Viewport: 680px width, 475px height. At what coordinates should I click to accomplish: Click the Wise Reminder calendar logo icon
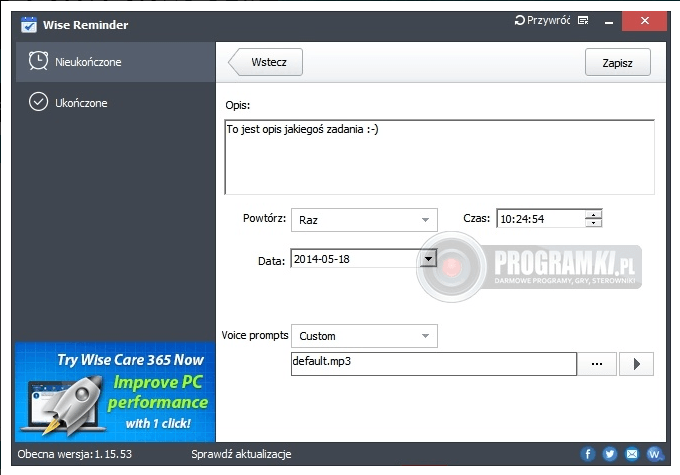29,25
